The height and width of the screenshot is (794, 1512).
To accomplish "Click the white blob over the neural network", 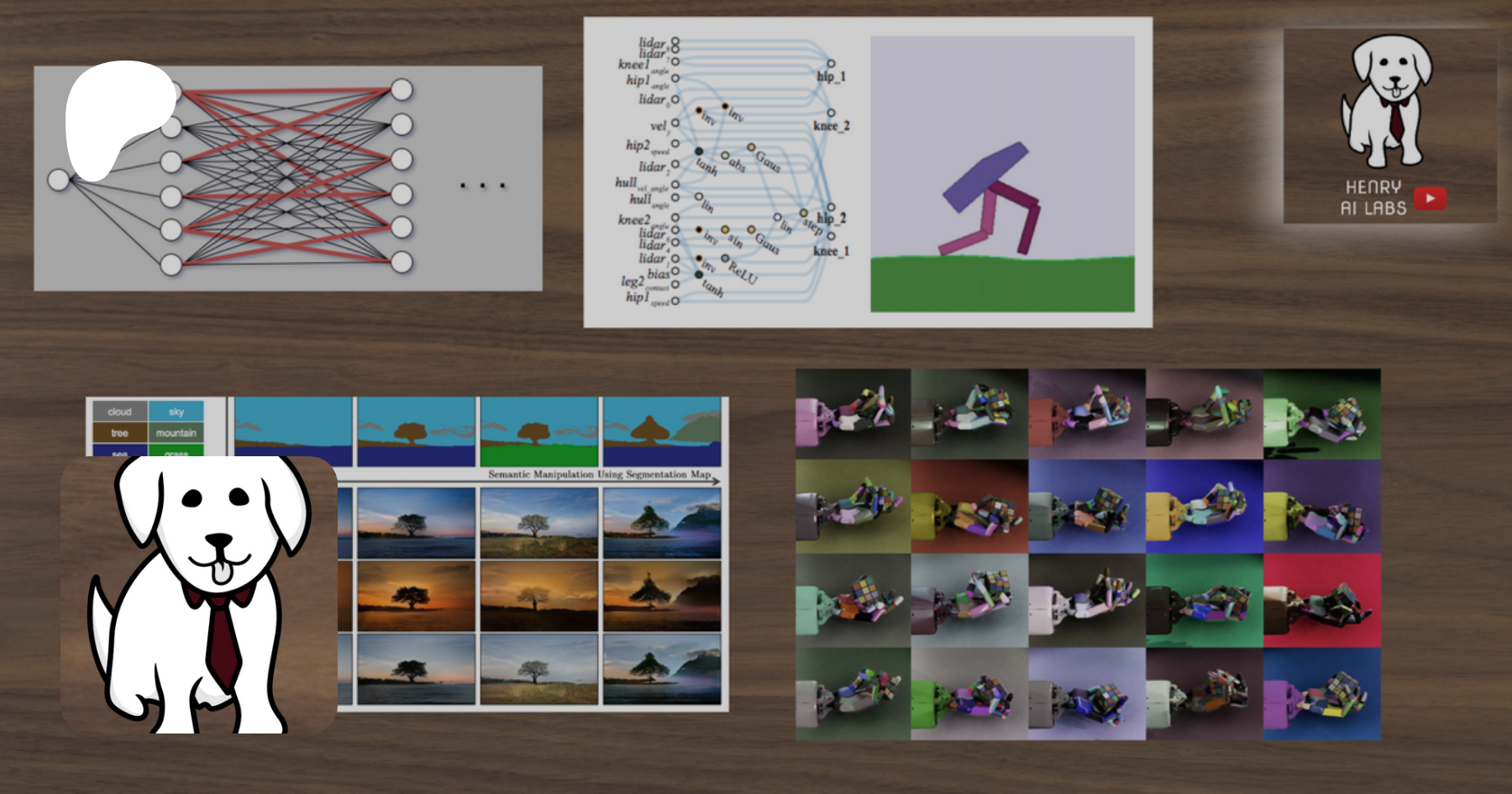I will pos(118,118).
